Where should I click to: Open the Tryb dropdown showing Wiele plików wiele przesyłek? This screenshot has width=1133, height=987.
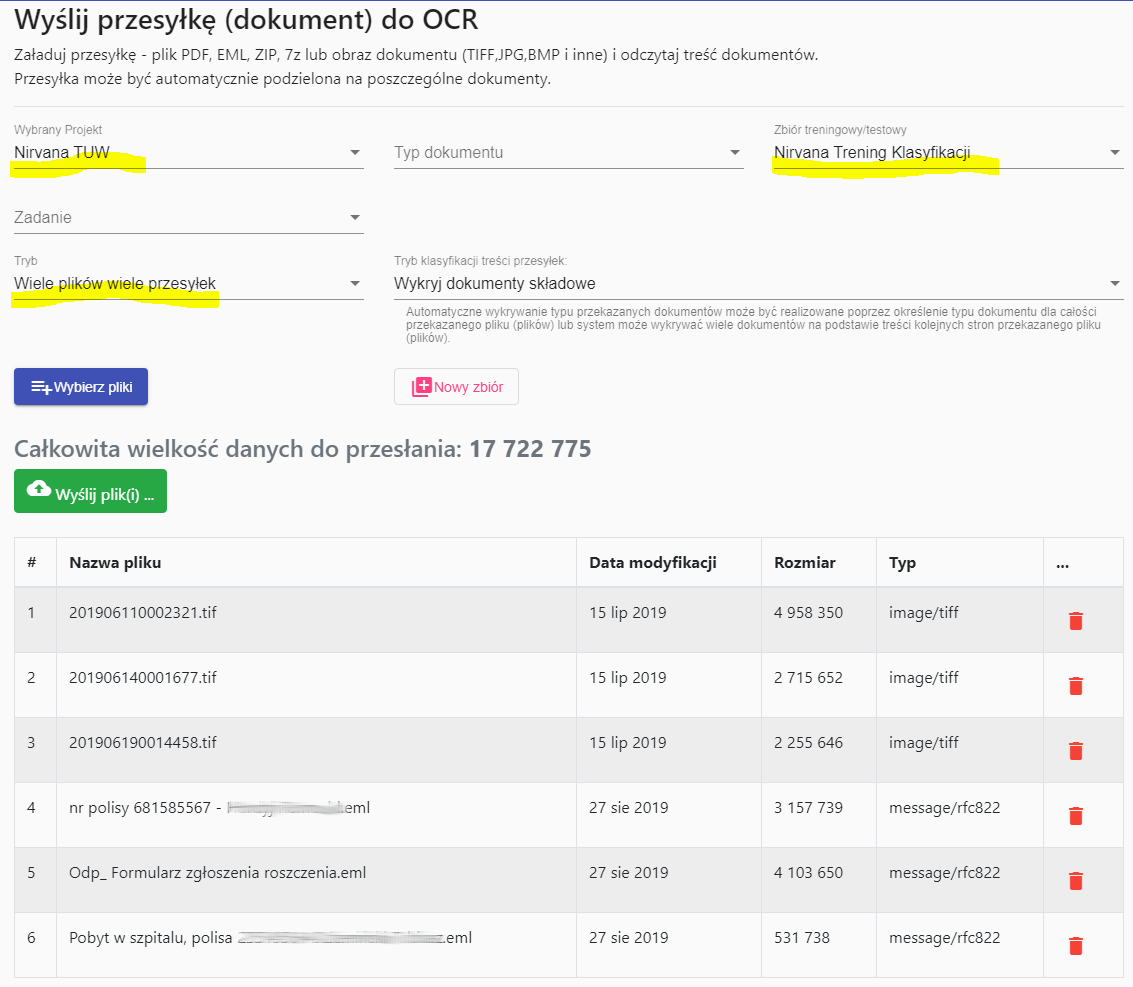click(354, 283)
